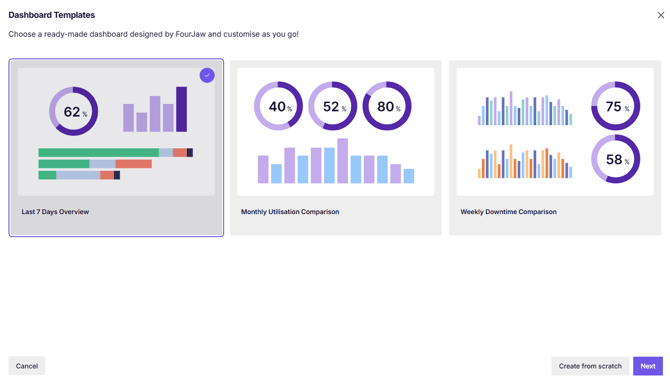Click the 52% donut chart
670x383 pixels.
point(332,106)
